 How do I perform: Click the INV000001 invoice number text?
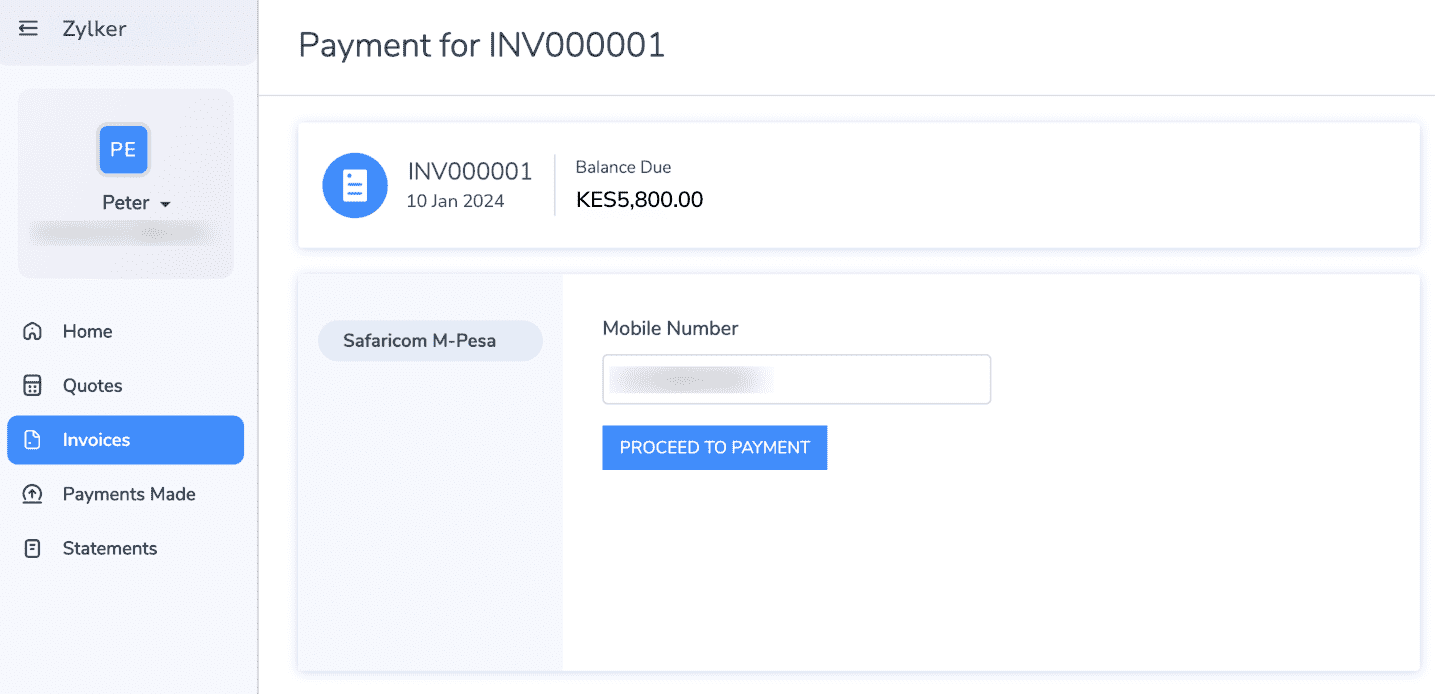(469, 171)
